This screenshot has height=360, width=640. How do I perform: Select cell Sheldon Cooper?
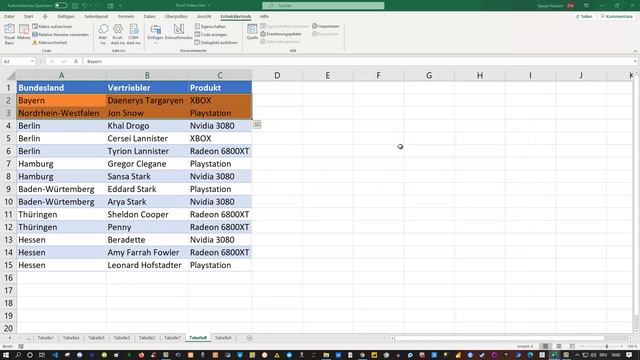pyautogui.click(x=147, y=214)
